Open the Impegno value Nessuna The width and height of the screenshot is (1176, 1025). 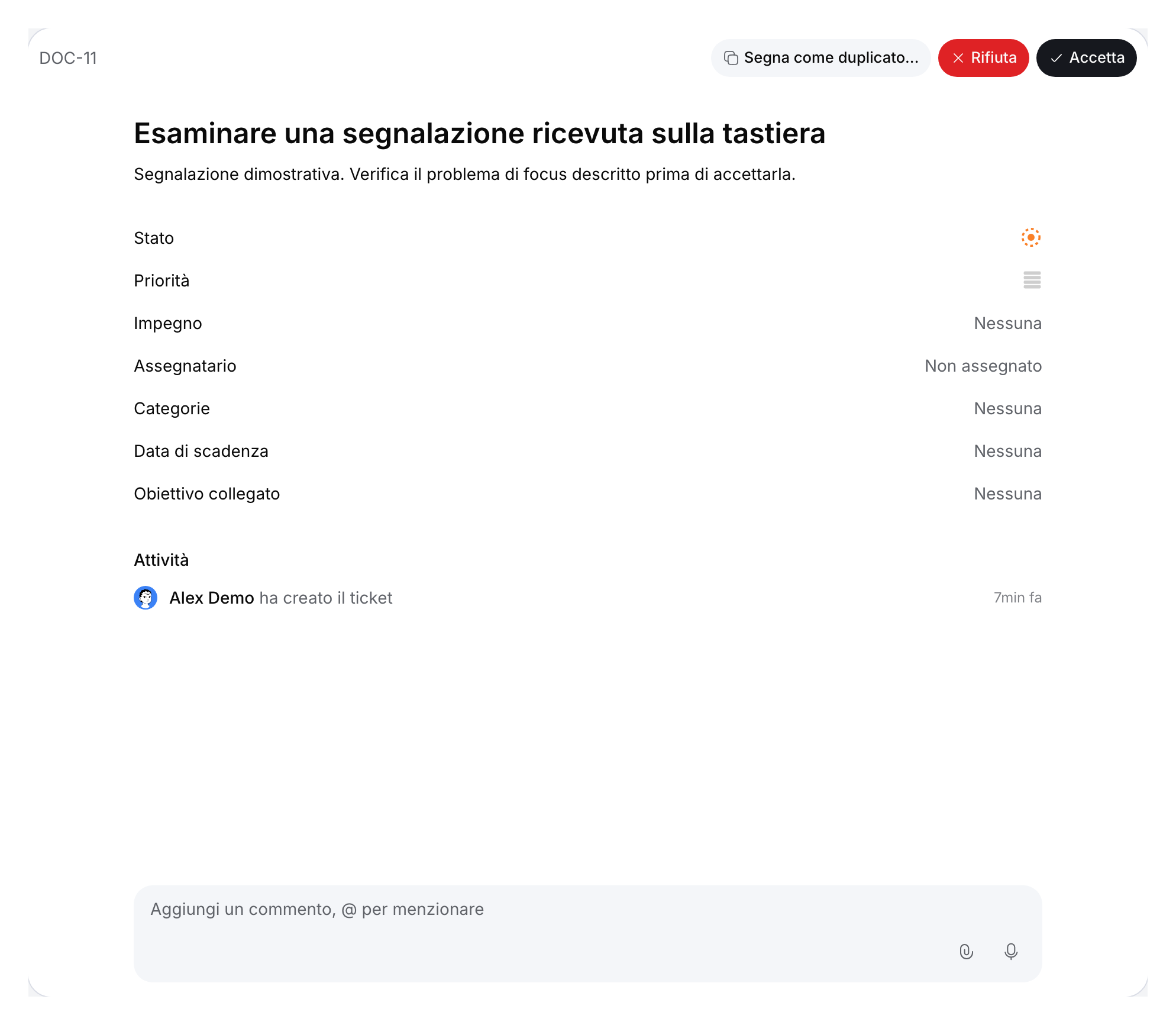[x=1007, y=323]
